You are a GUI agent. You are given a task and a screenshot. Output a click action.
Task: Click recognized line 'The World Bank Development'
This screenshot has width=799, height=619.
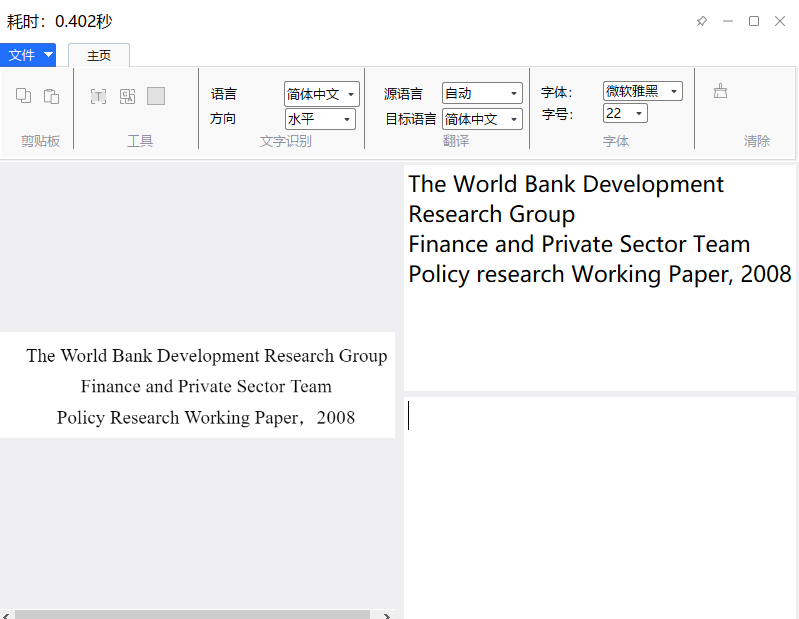[566, 184]
